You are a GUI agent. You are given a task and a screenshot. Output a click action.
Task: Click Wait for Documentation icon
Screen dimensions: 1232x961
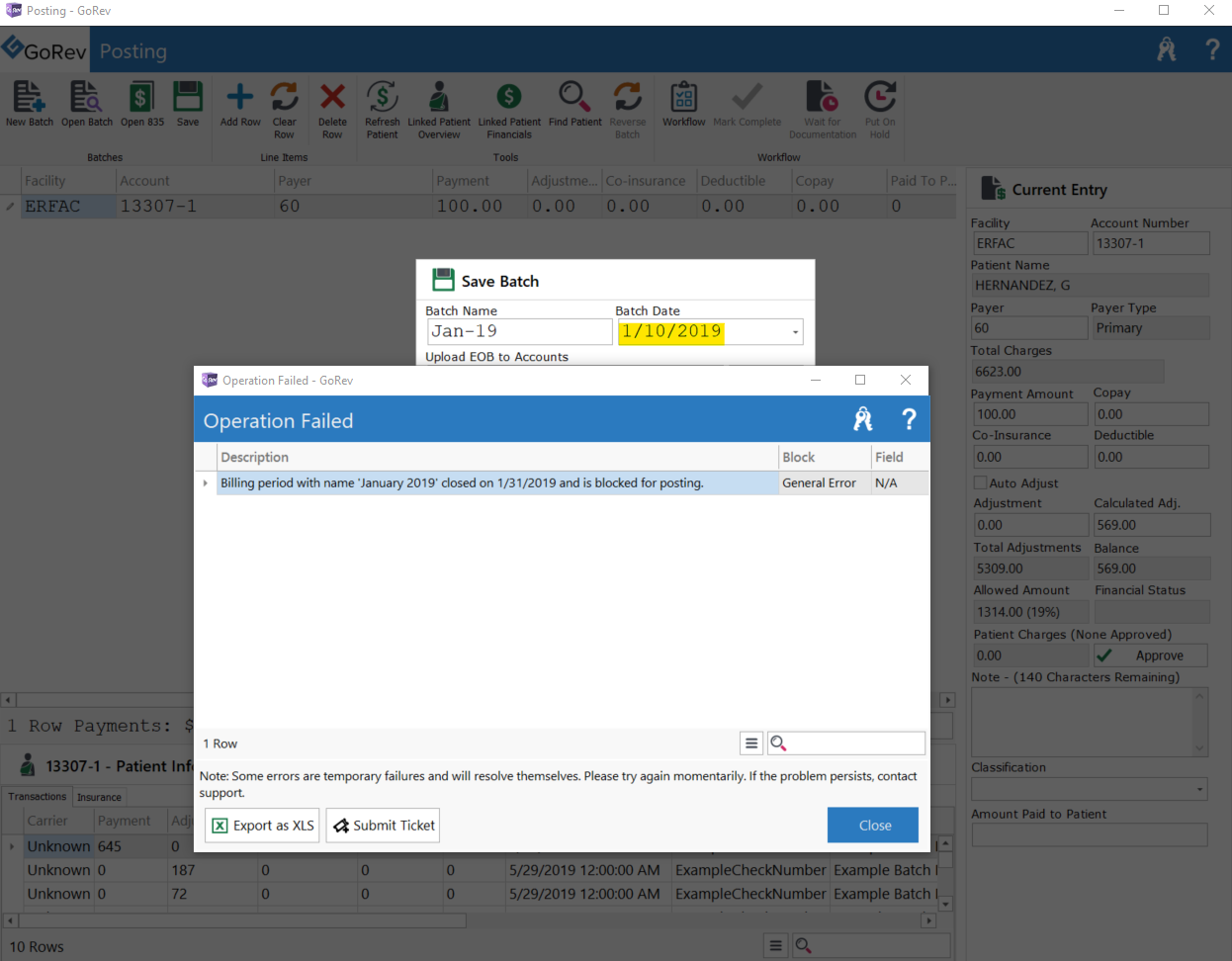coord(822,97)
